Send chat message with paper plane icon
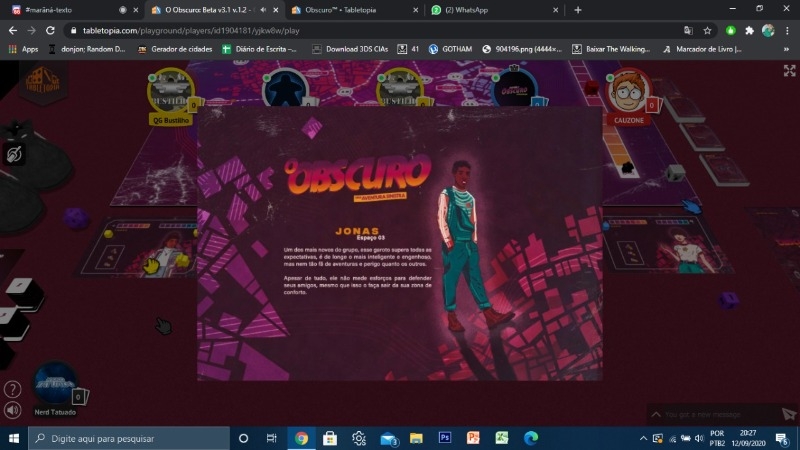Viewport: 800px width, 450px height. (789, 414)
